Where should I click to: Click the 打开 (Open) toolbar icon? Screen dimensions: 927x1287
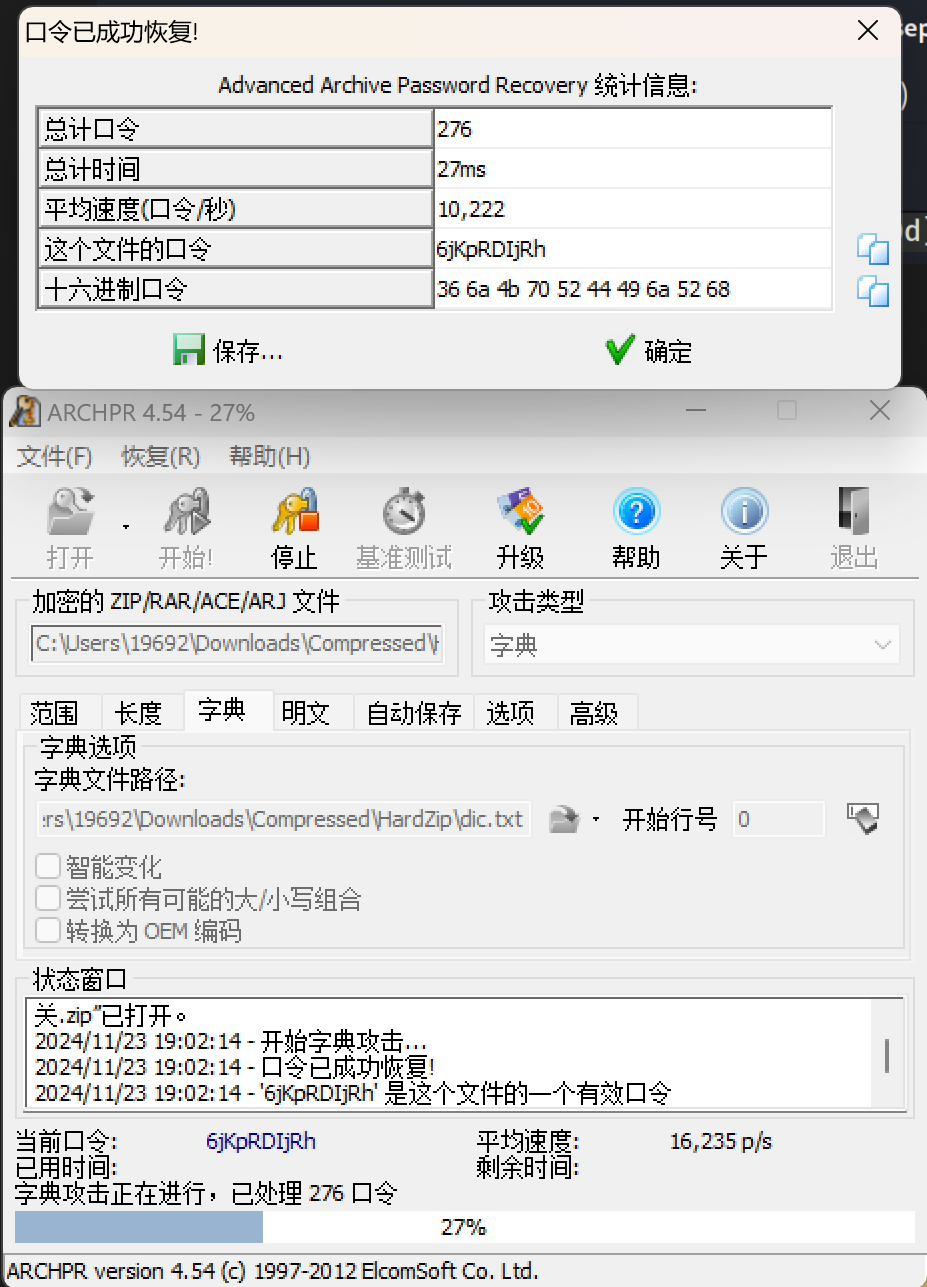coord(70,512)
